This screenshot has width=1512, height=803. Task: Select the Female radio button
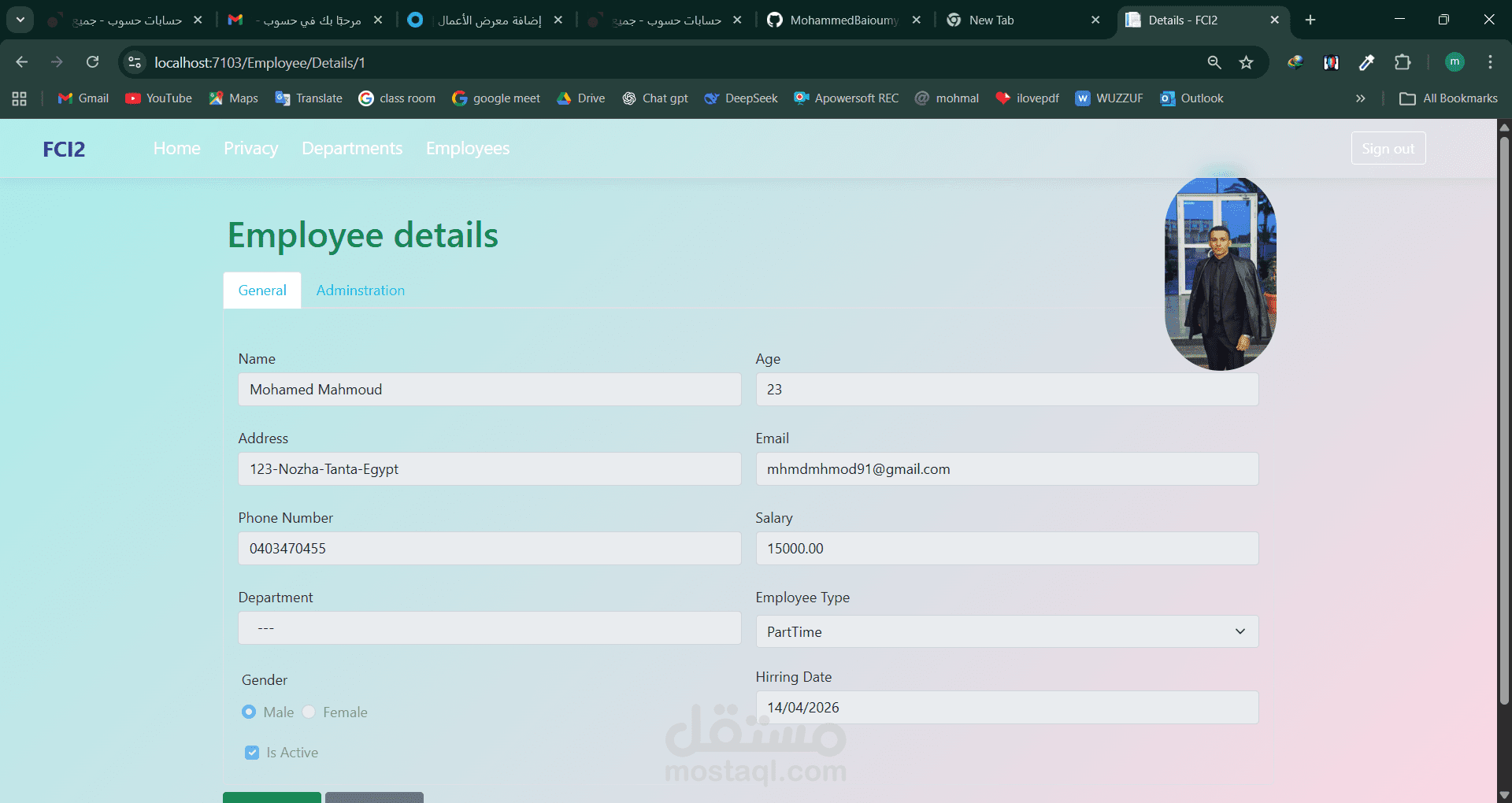(x=309, y=712)
